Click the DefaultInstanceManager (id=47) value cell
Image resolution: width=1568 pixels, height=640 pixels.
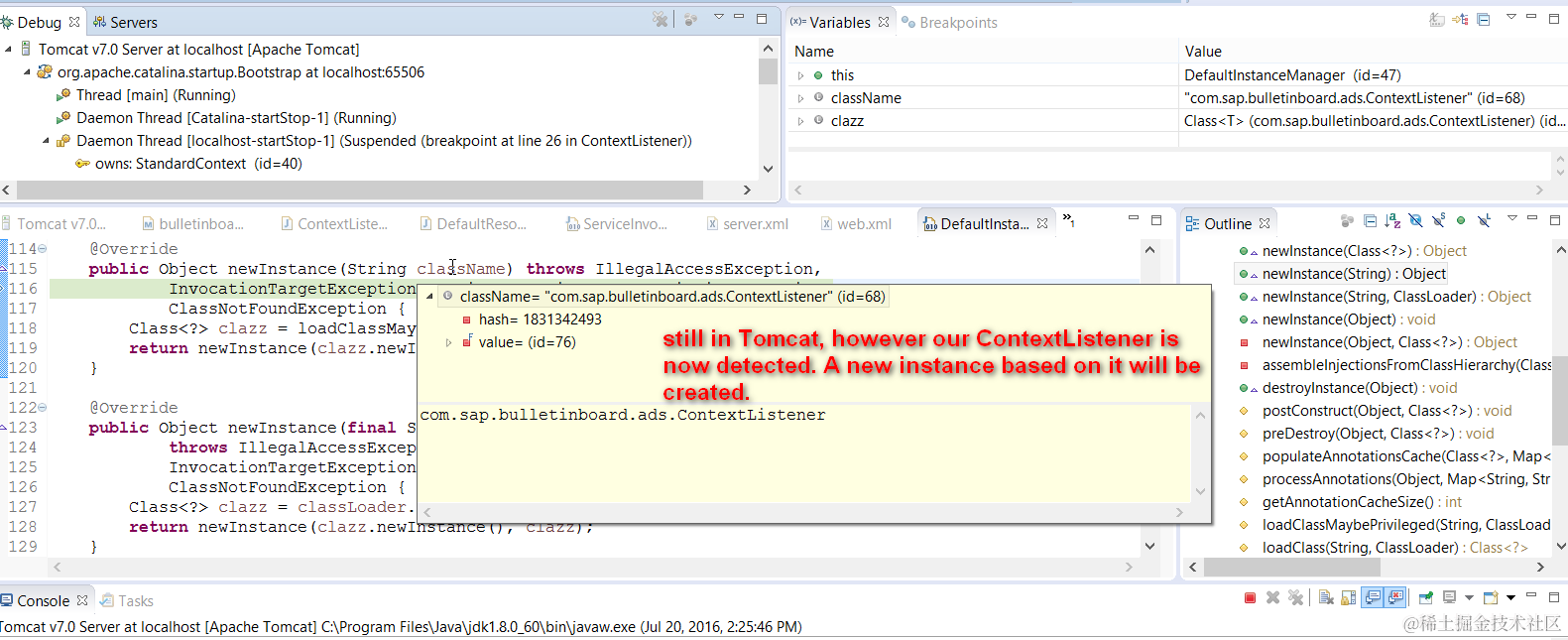(1292, 75)
